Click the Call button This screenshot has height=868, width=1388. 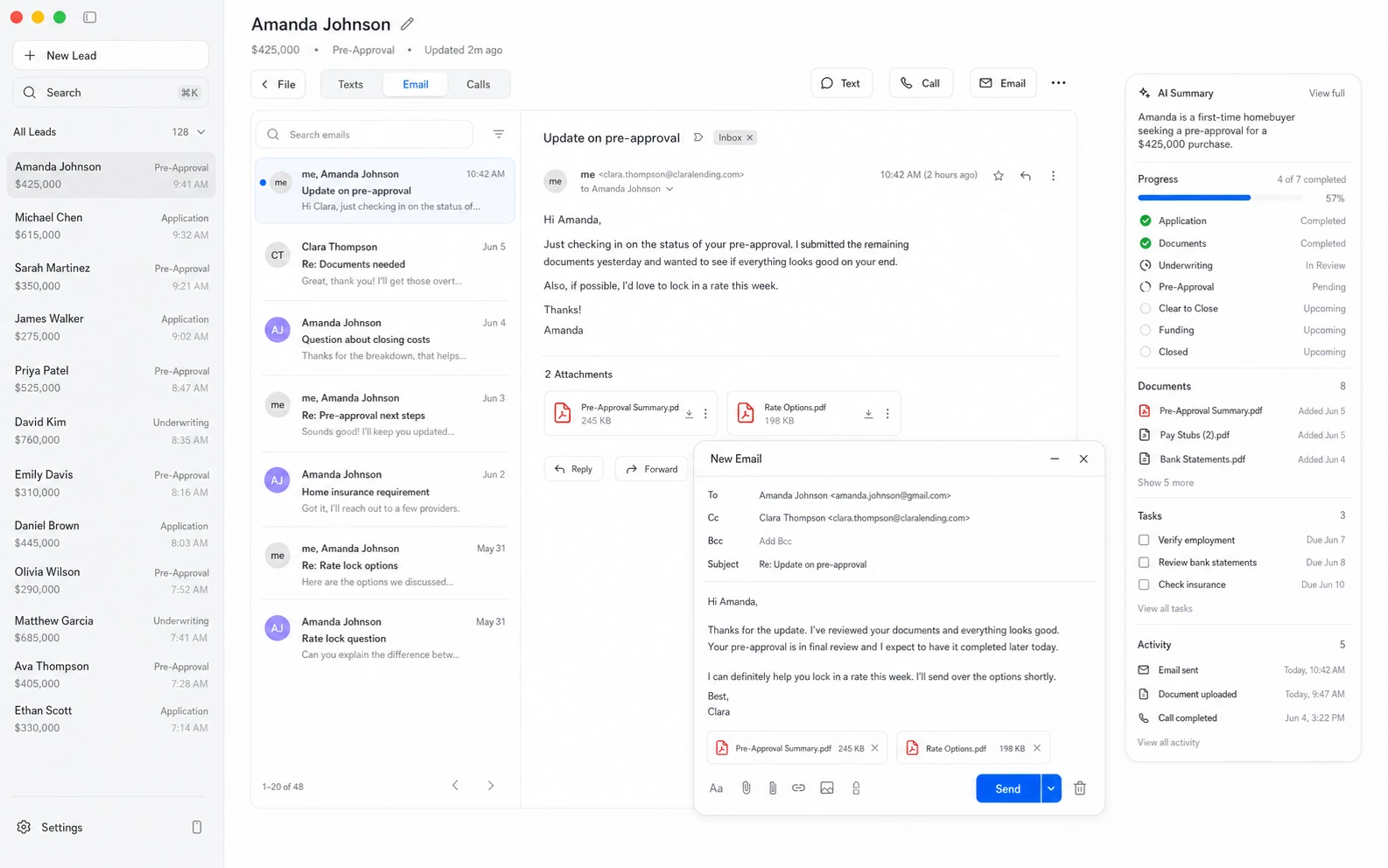click(921, 83)
